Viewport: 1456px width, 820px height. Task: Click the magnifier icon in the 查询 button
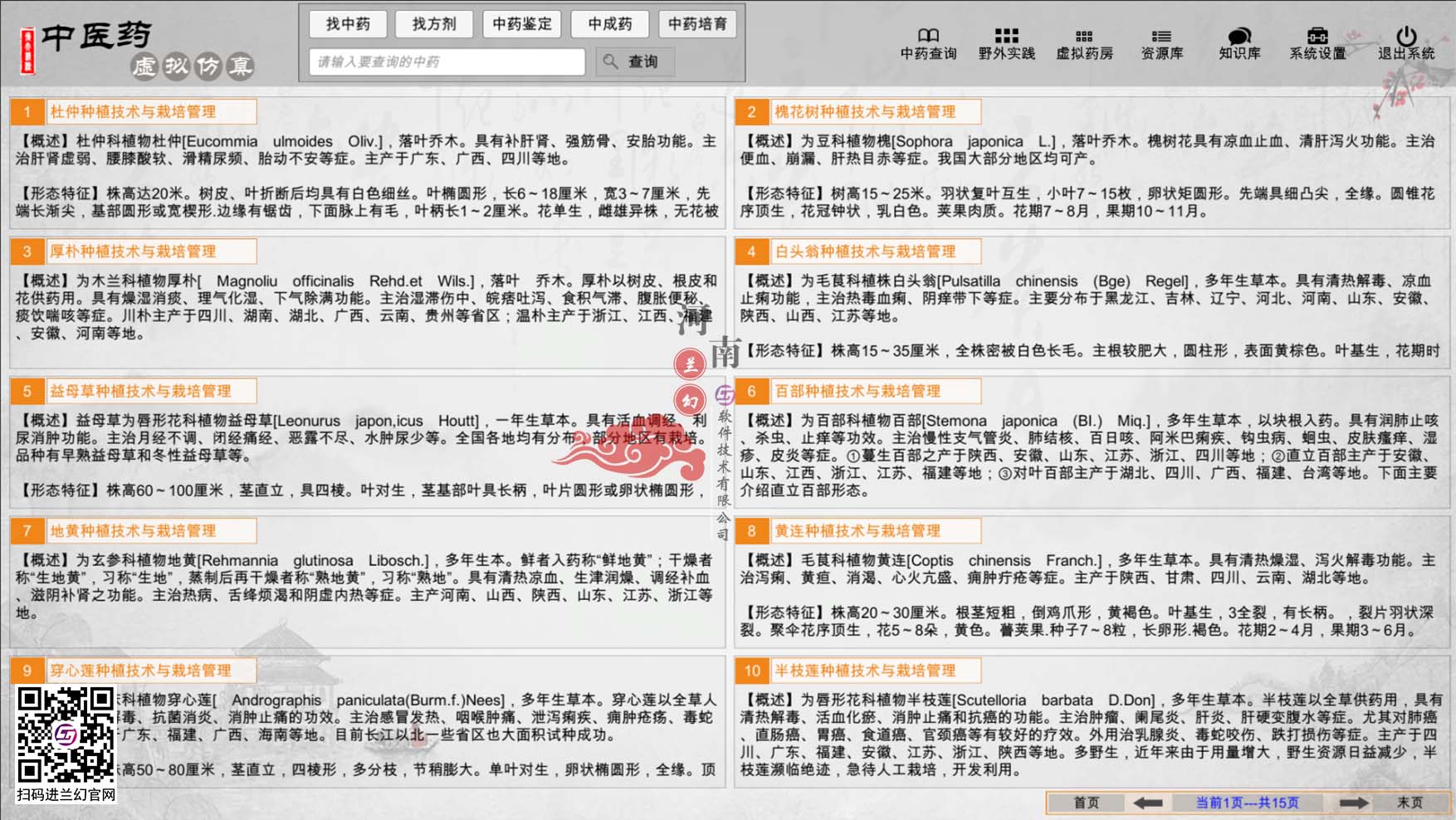610,61
